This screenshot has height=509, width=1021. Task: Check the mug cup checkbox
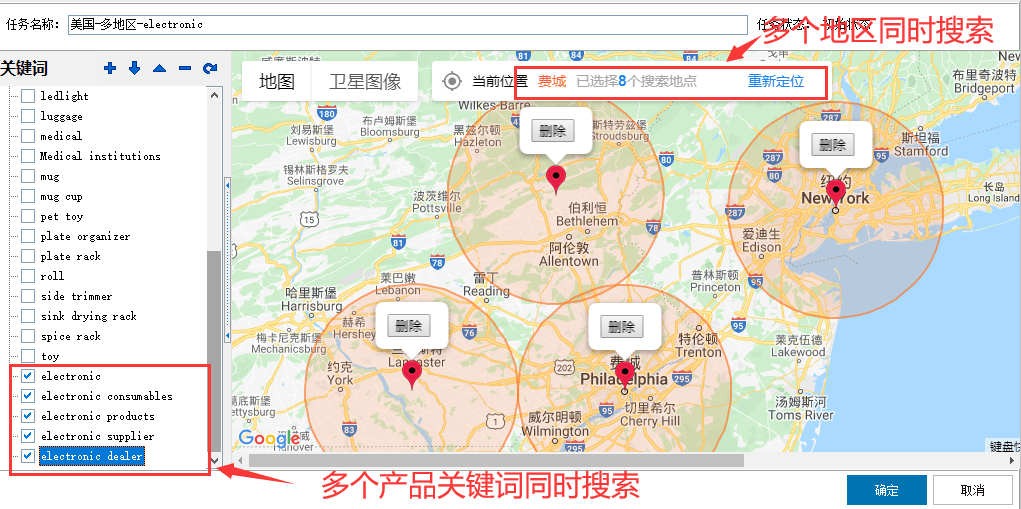pos(28,196)
